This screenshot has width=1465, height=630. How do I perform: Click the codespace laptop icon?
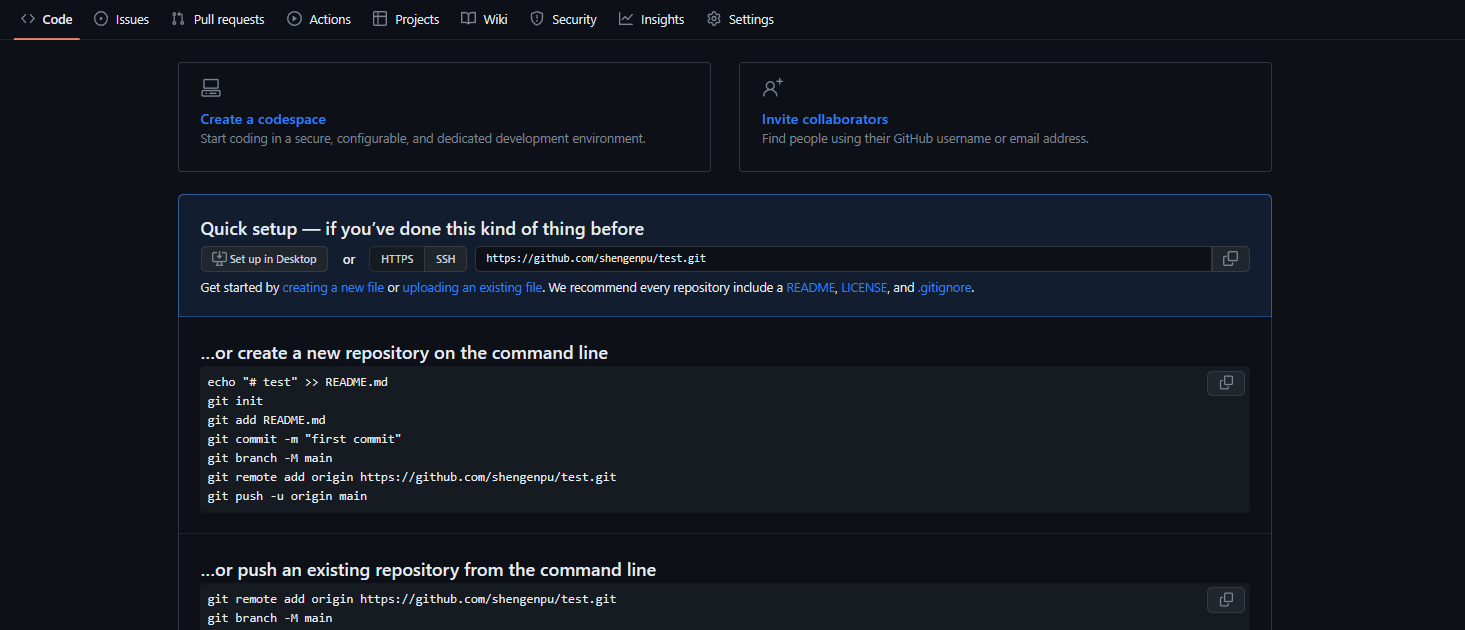pos(210,88)
